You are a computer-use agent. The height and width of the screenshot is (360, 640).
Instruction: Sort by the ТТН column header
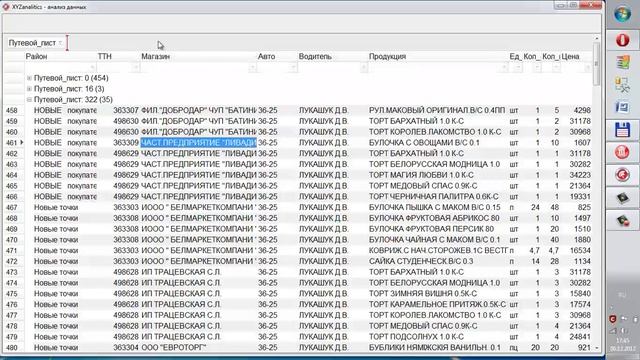pos(104,56)
